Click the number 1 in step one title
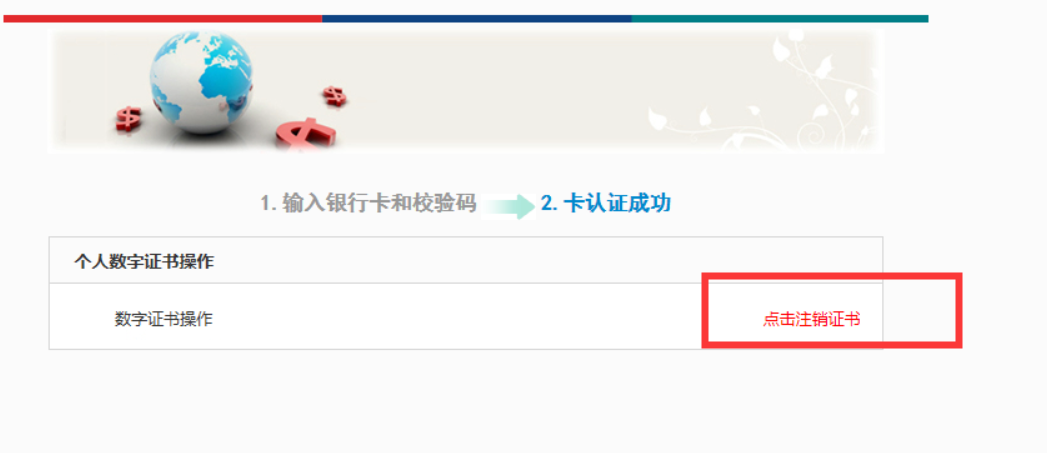1047x453 pixels. [265, 204]
